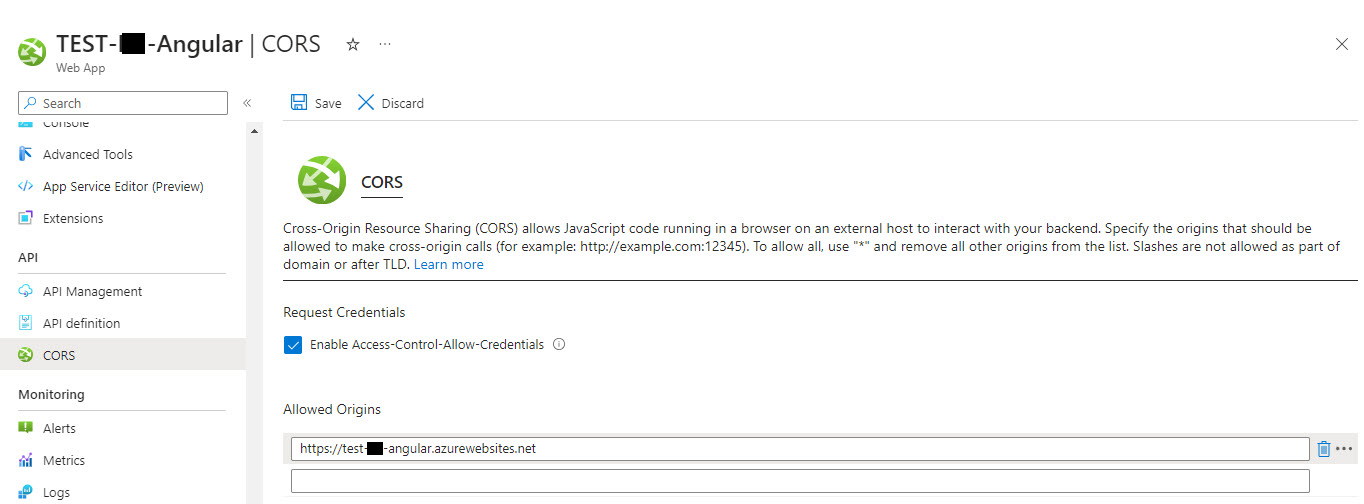Click the empty Allowed Origins input field
The height and width of the screenshot is (504, 1364).
click(800, 481)
